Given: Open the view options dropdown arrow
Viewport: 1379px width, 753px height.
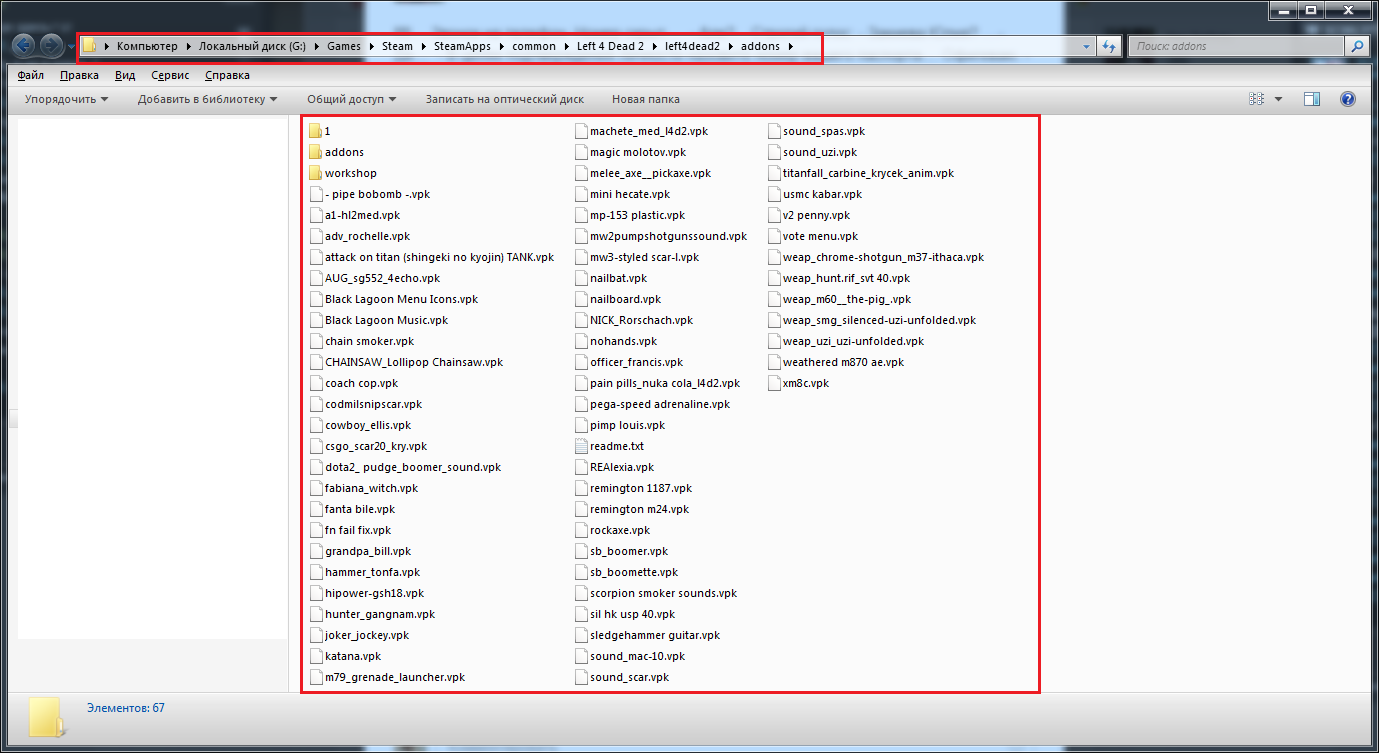Looking at the screenshot, I should (x=1278, y=99).
